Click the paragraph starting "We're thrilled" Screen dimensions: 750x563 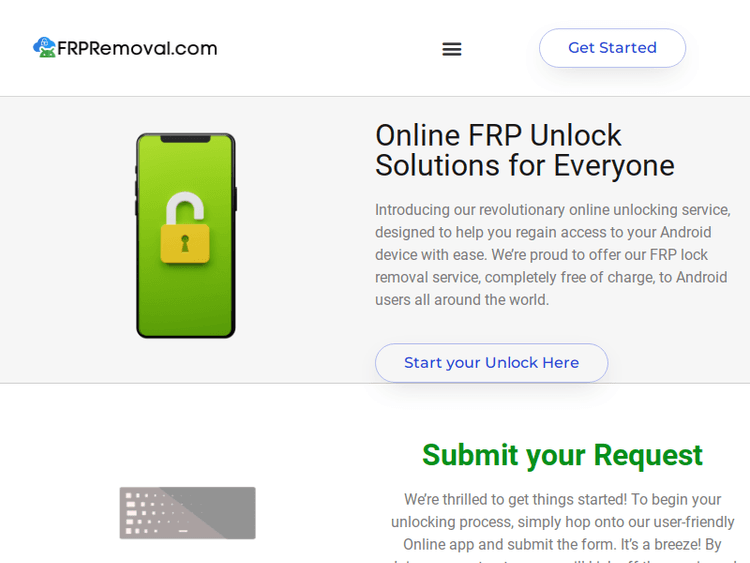pyautogui.click(x=562, y=522)
